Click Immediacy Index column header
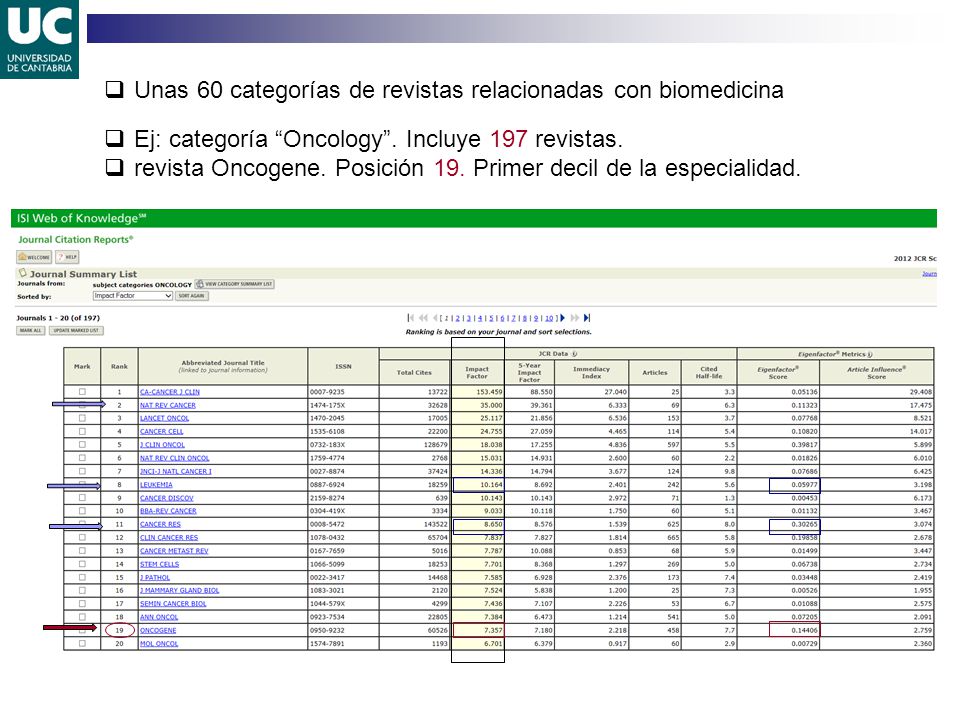Image resolution: width=960 pixels, height=720 pixels. coord(591,372)
